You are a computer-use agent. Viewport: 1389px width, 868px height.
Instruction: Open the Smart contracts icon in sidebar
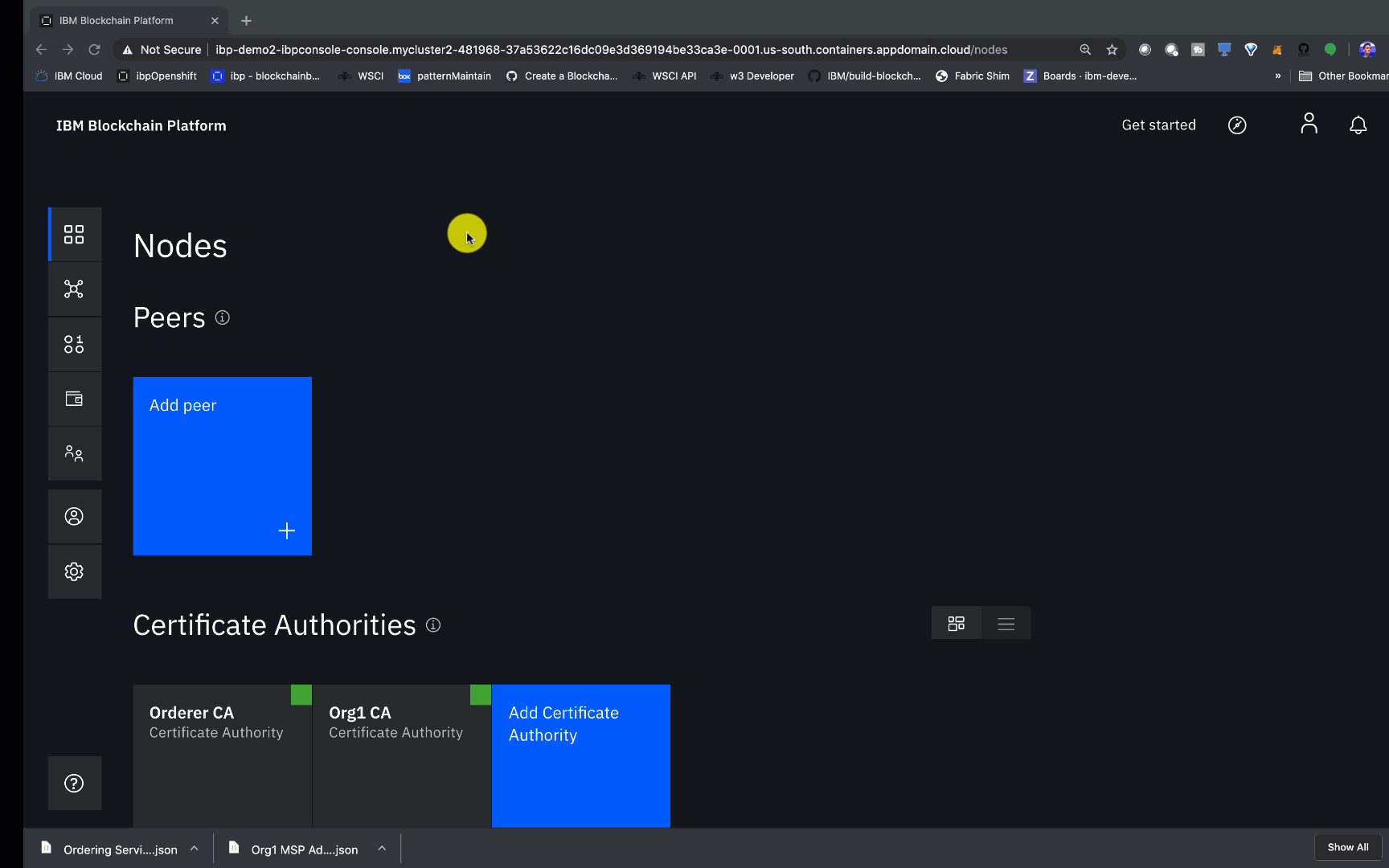click(74, 344)
